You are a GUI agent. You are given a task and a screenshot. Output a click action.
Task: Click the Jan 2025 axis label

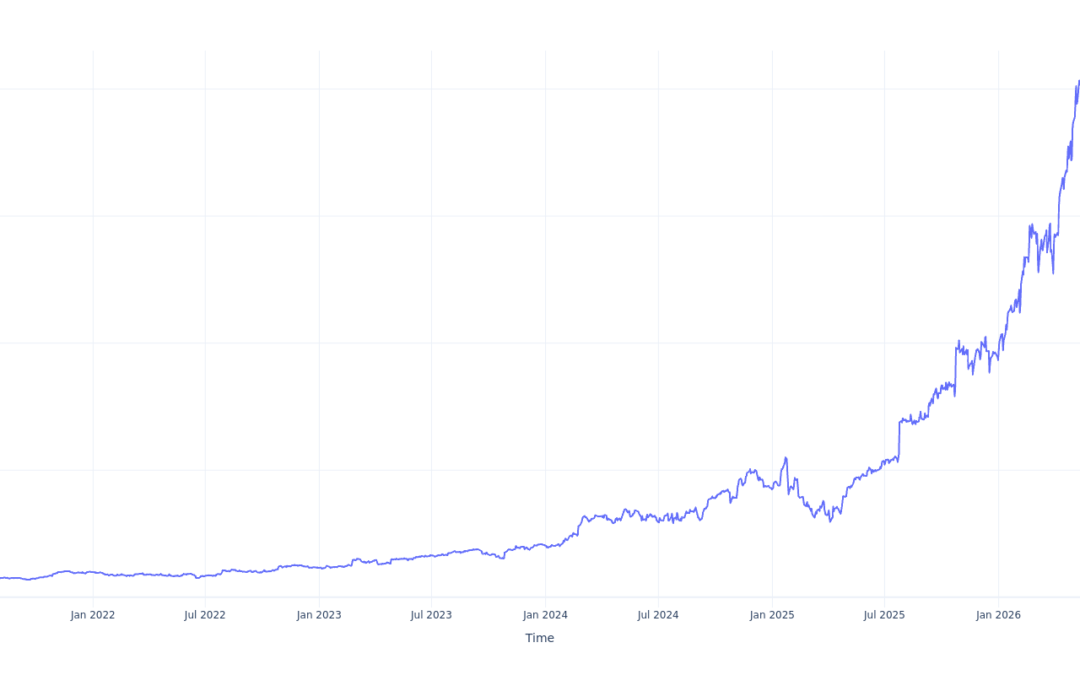pos(772,615)
